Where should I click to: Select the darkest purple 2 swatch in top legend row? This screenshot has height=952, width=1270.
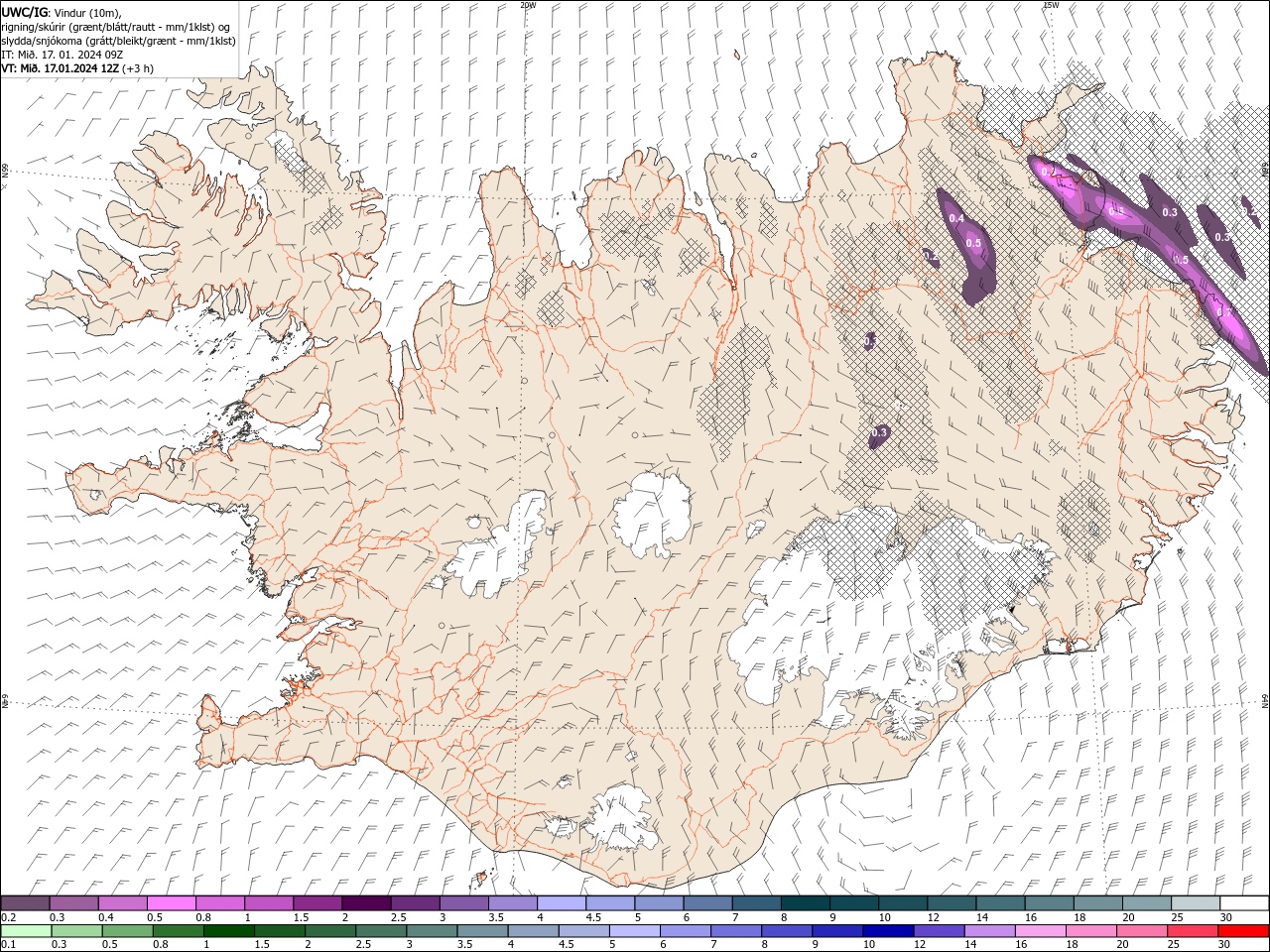coord(366,903)
